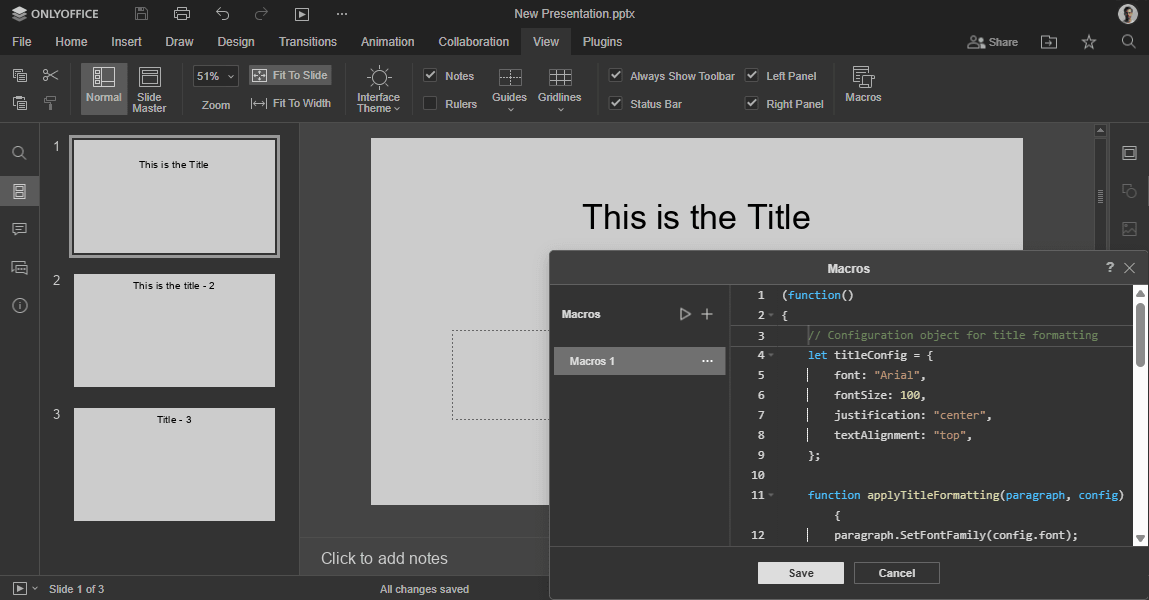Toggle Slides panel in left sidebar
The height and width of the screenshot is (600, 1149).
(20, 191)
